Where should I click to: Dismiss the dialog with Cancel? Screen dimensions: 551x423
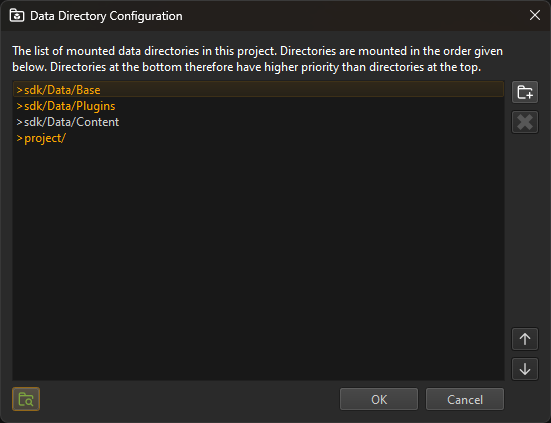pos(465,399)
